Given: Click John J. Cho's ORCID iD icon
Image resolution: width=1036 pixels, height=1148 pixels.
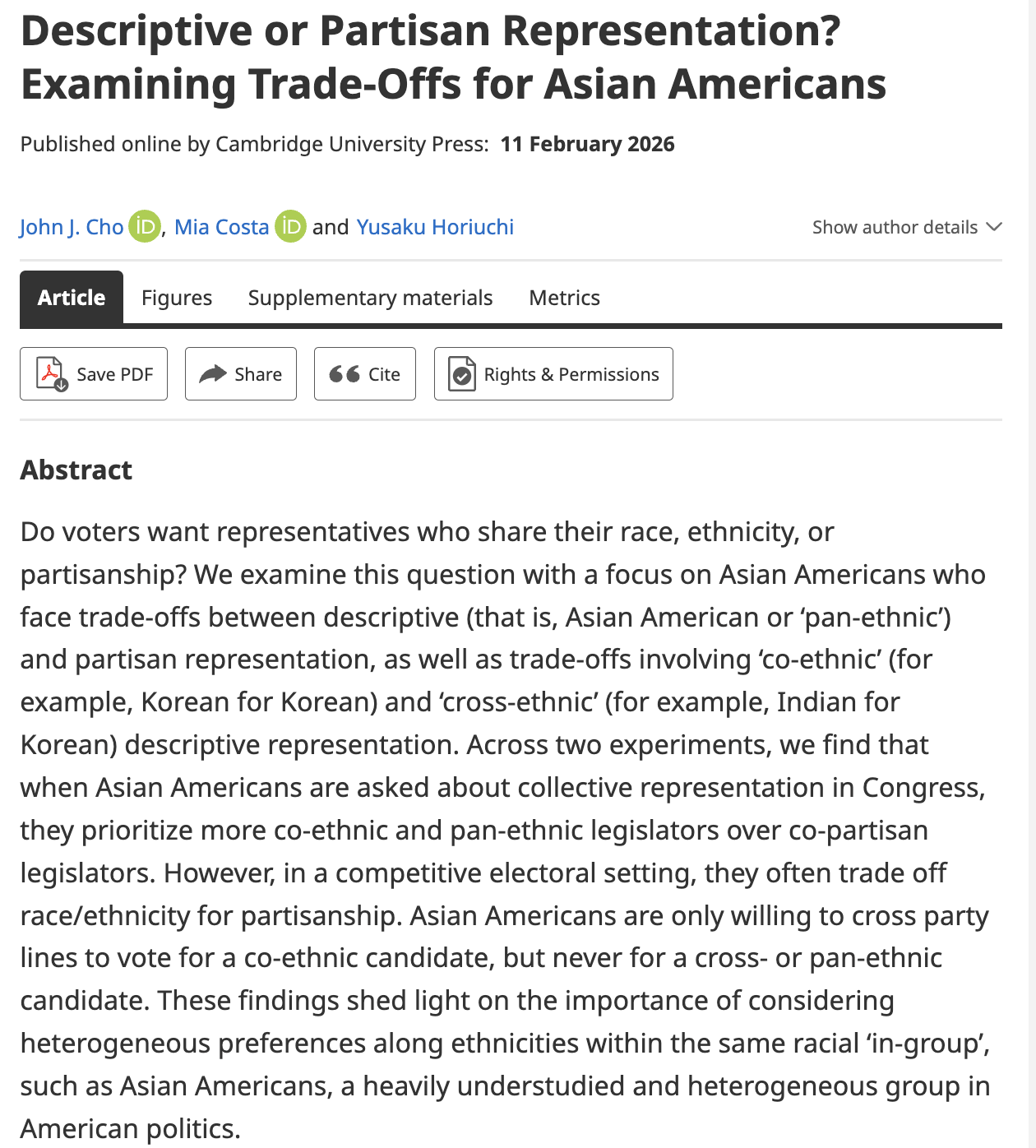Looking at the screenshot, I should pyautogui.click(x=145, y=226).
